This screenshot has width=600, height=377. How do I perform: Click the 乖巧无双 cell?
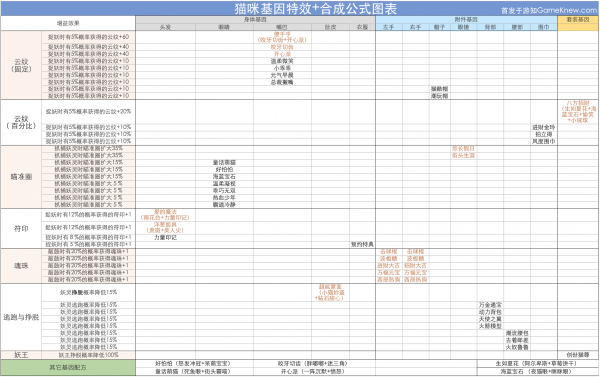tap(224, 190)
